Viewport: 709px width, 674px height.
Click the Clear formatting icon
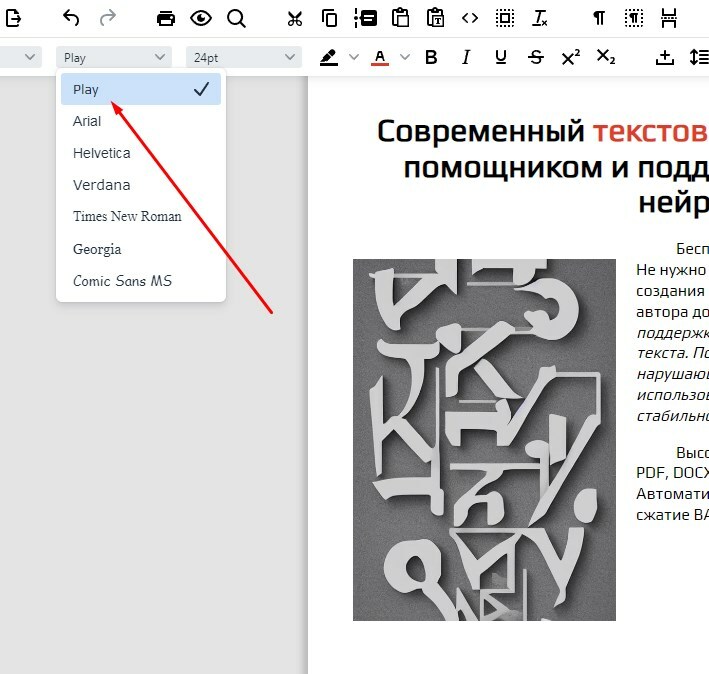(x=540, y=18)
